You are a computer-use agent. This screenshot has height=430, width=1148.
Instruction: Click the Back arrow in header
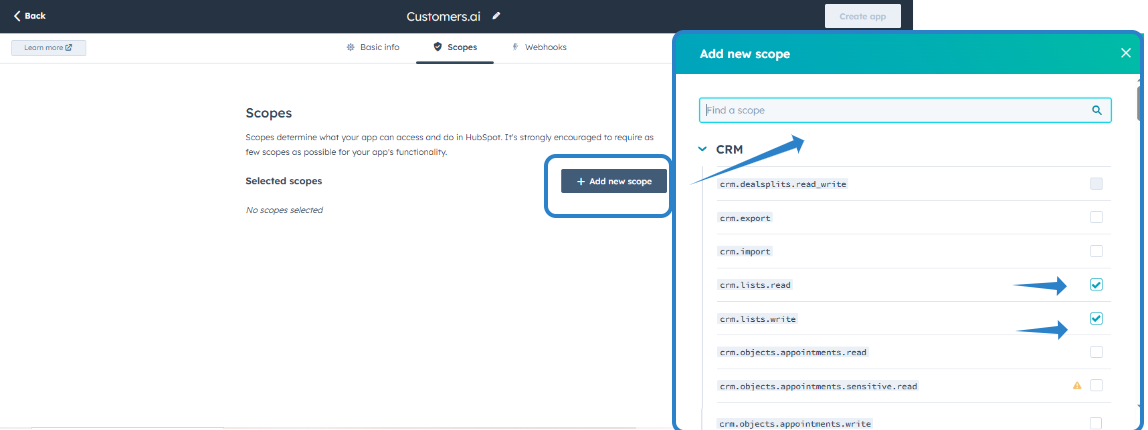point(18,15)
